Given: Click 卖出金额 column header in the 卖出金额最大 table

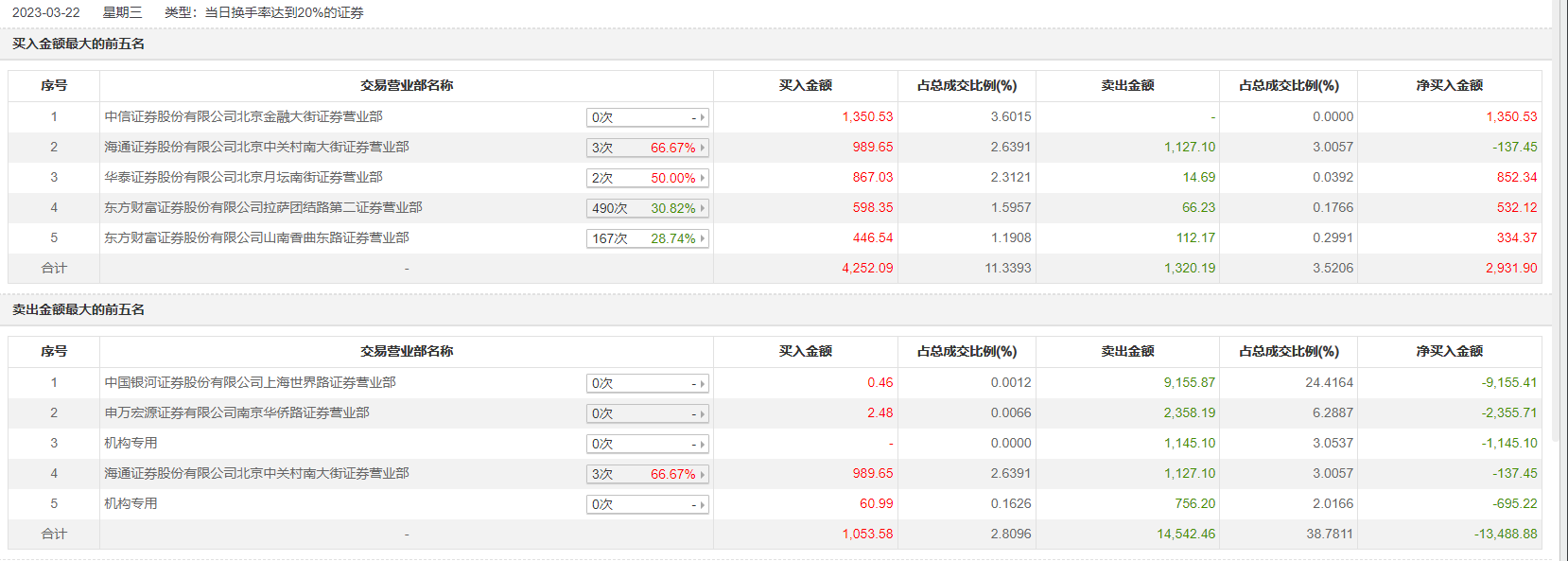Looking at the screenshot, I should [1127, 351].
